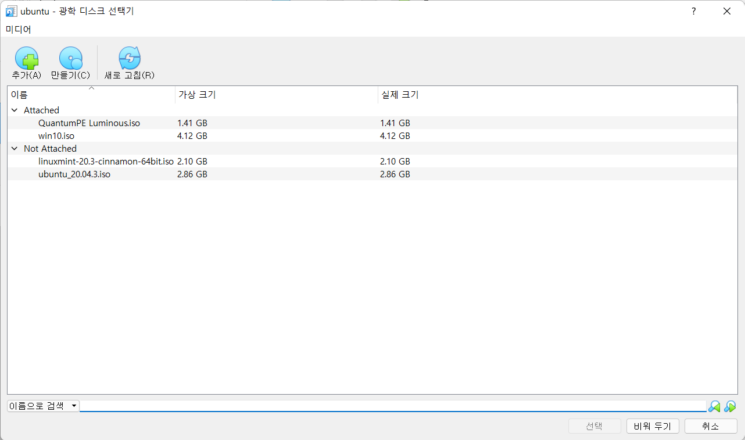Collapse the Not Attached group
This screenshot has height=440, width=745.
click(14, 148)
